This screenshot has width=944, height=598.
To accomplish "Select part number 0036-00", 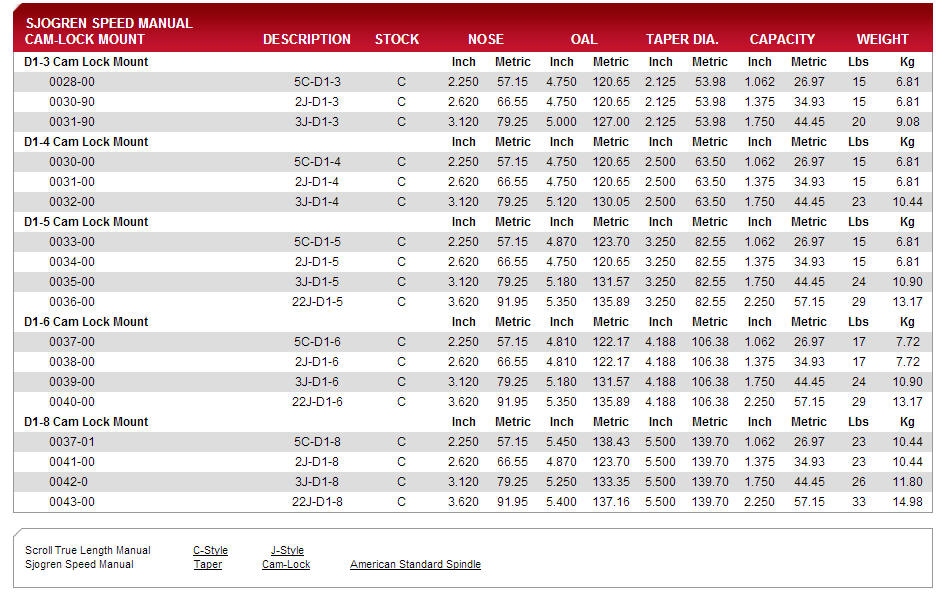I will (x=72, y=302).
